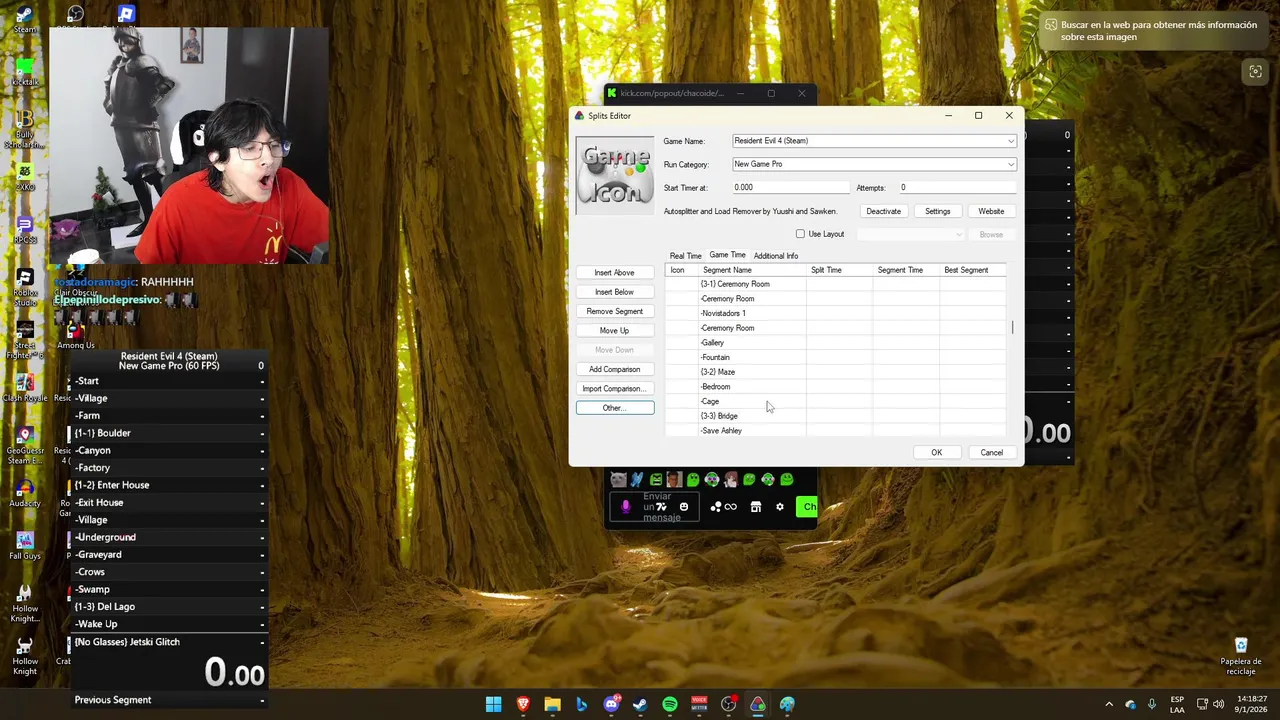Viewport: 1280px width, 720px height.
Task: Expand the Game Name dropdown
Action: coord(1011,141)
